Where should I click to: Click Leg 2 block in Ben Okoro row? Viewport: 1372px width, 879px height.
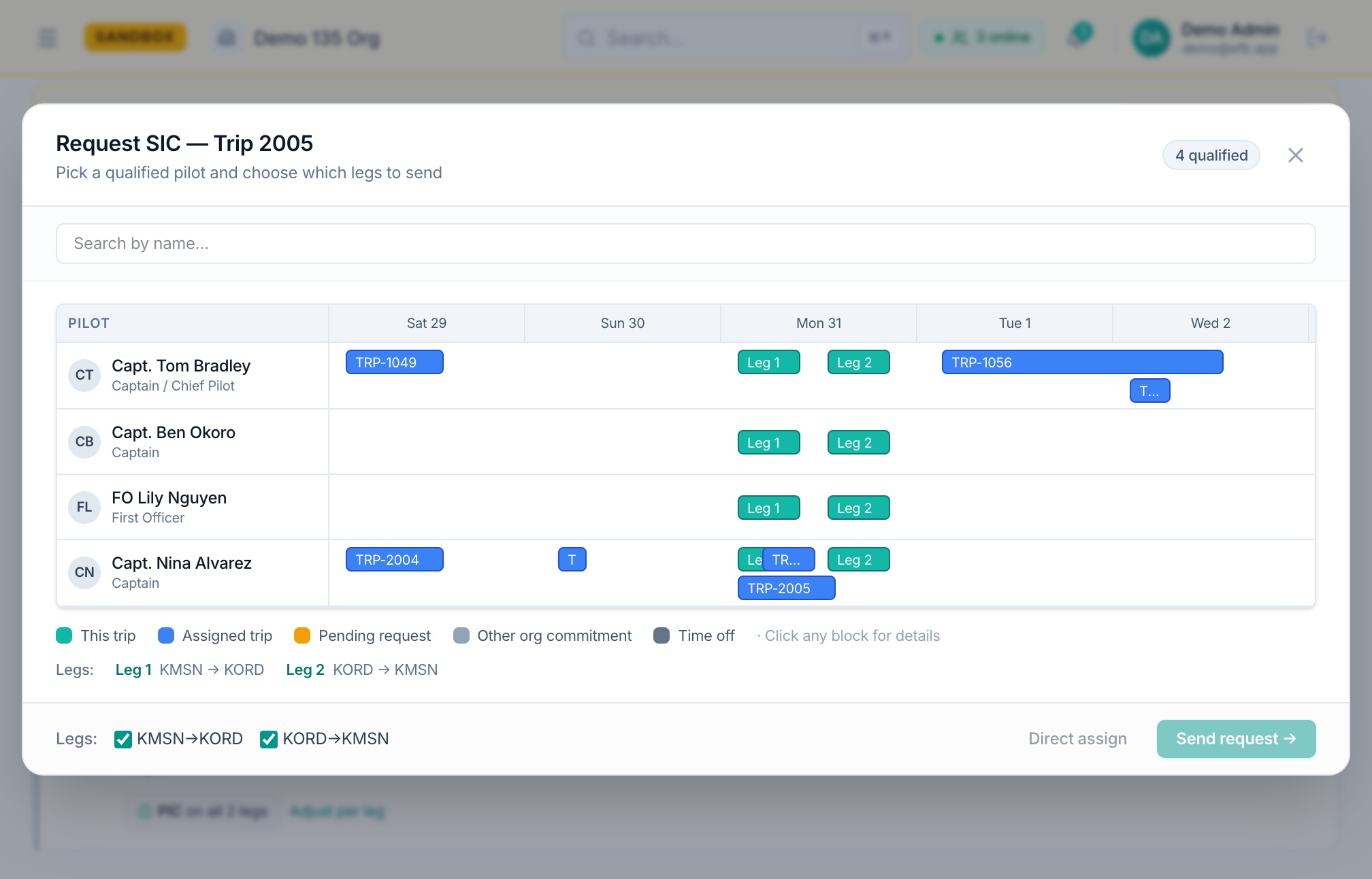coord(859,443)
